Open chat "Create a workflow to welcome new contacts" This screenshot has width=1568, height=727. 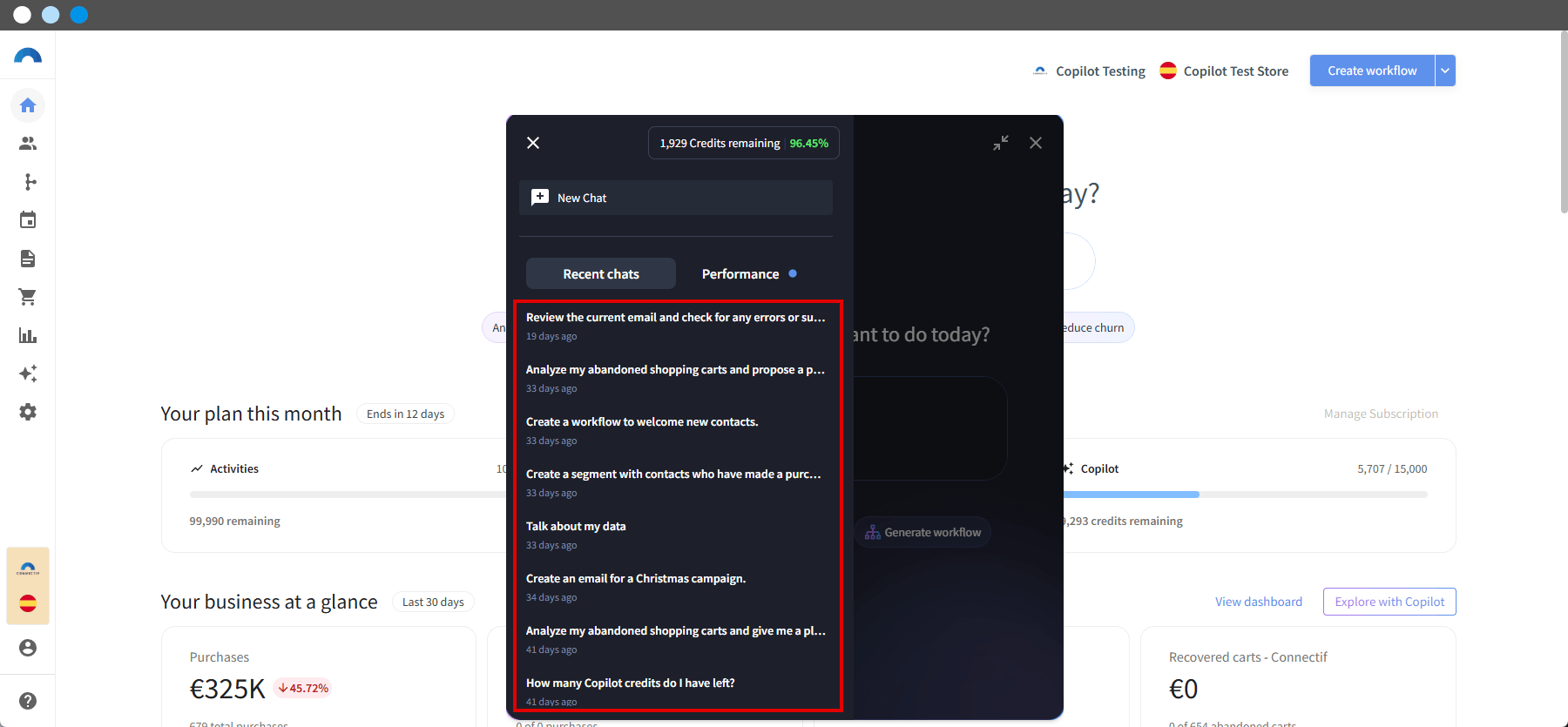click(676, 430)
